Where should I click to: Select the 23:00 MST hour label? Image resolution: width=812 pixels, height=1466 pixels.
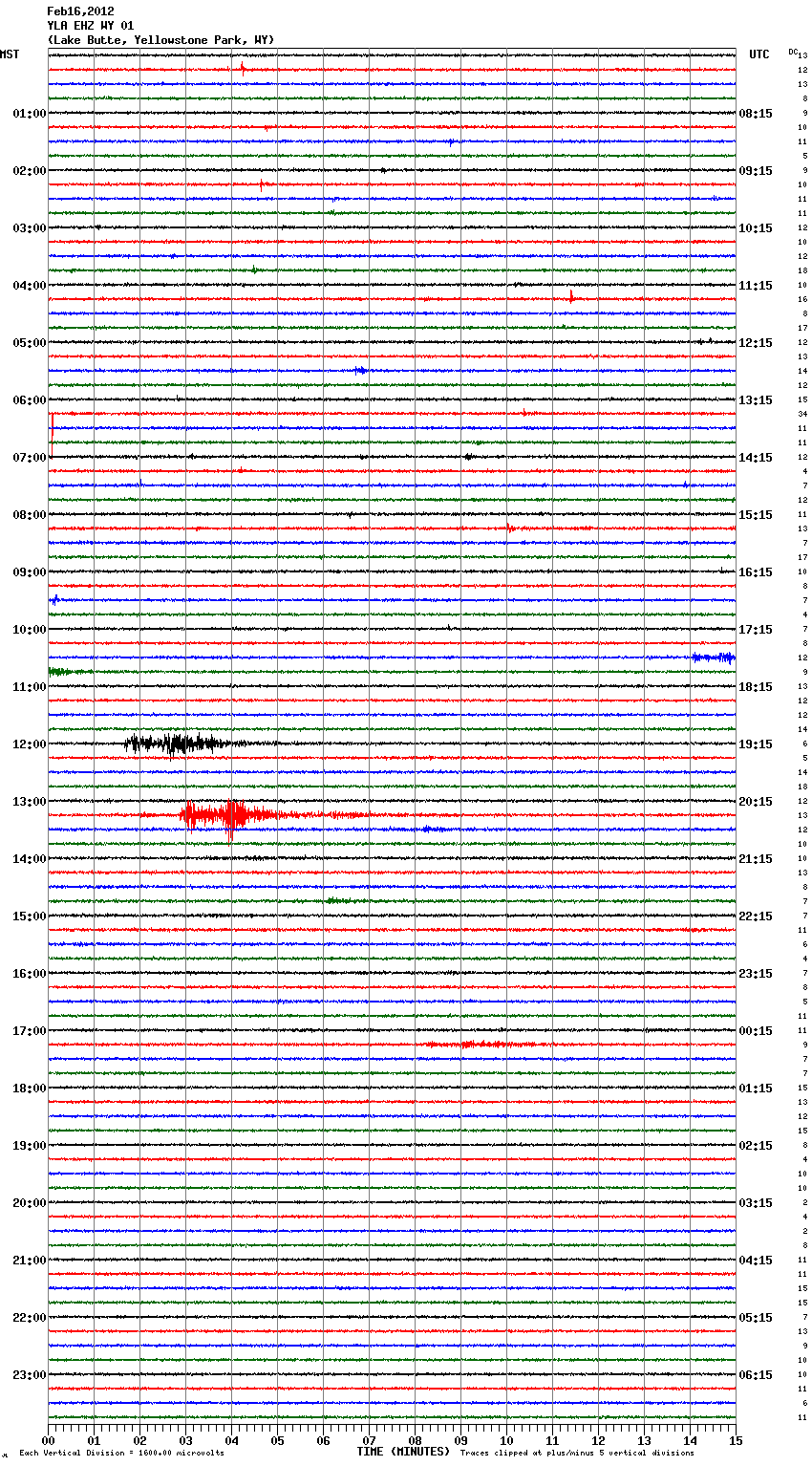click(x=30, y=1375)
